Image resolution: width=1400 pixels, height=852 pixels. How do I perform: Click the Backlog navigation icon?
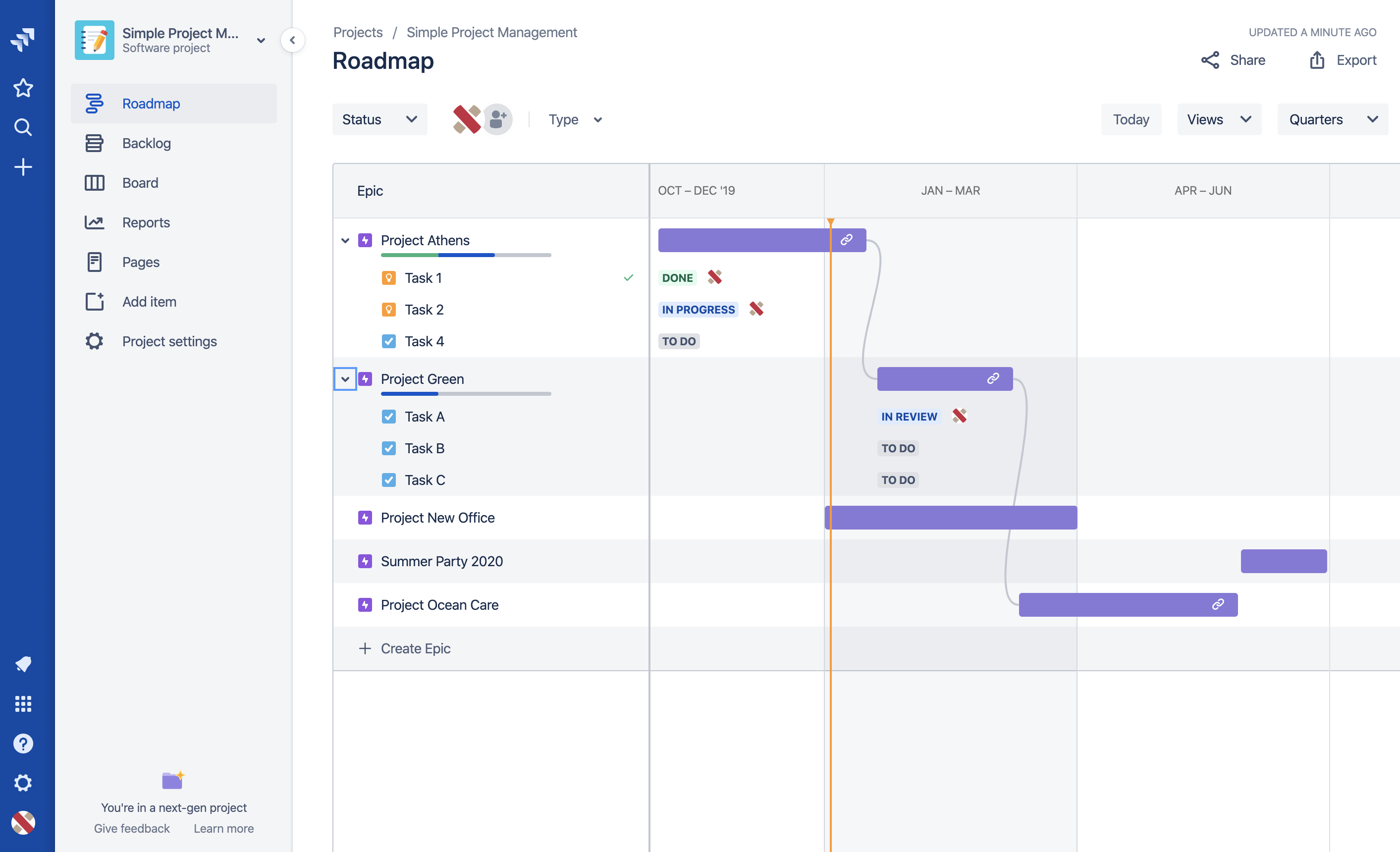coord(93,142)
